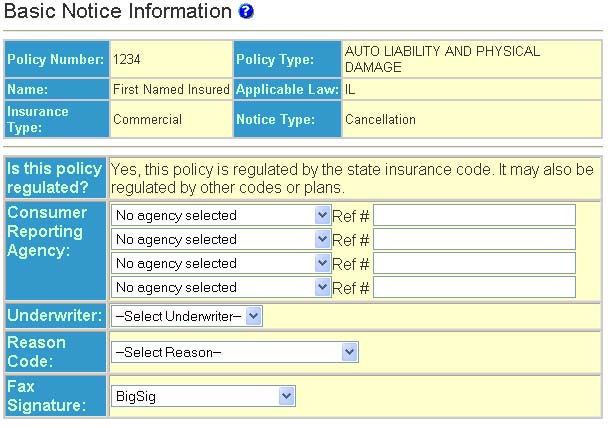The height and width of the screenshot is (428, 610).
Task: Click the third Ref # input field
Action: click(x=474, y=263)
